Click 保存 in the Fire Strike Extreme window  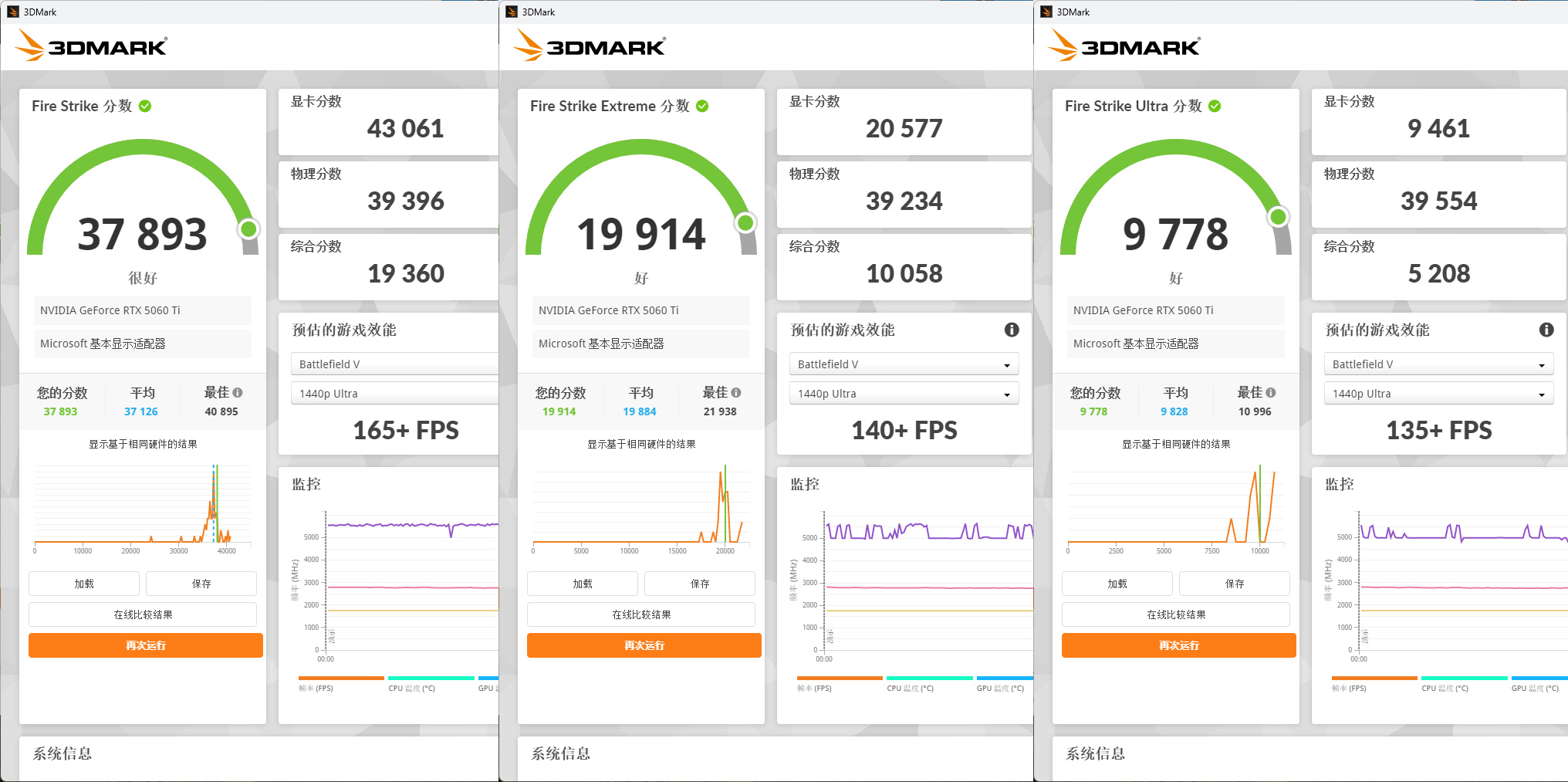700,584
